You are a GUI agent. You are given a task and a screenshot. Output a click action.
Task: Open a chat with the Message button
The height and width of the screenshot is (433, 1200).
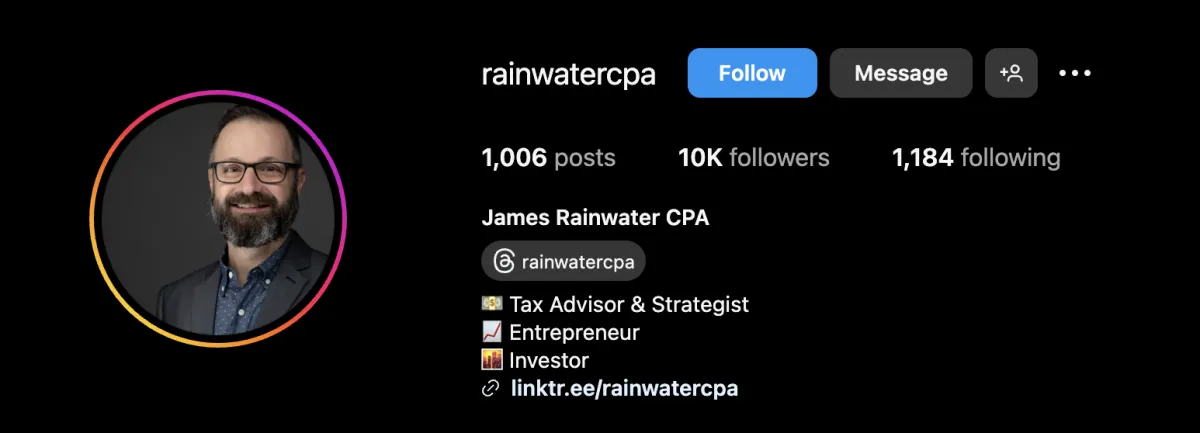(x=901, y=73)
